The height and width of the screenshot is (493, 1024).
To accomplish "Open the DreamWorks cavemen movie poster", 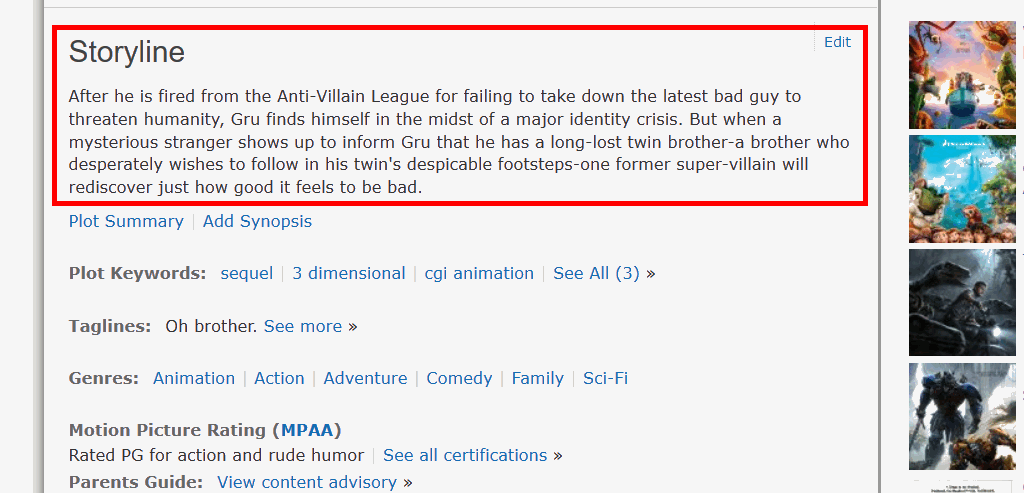I will 960,189.
